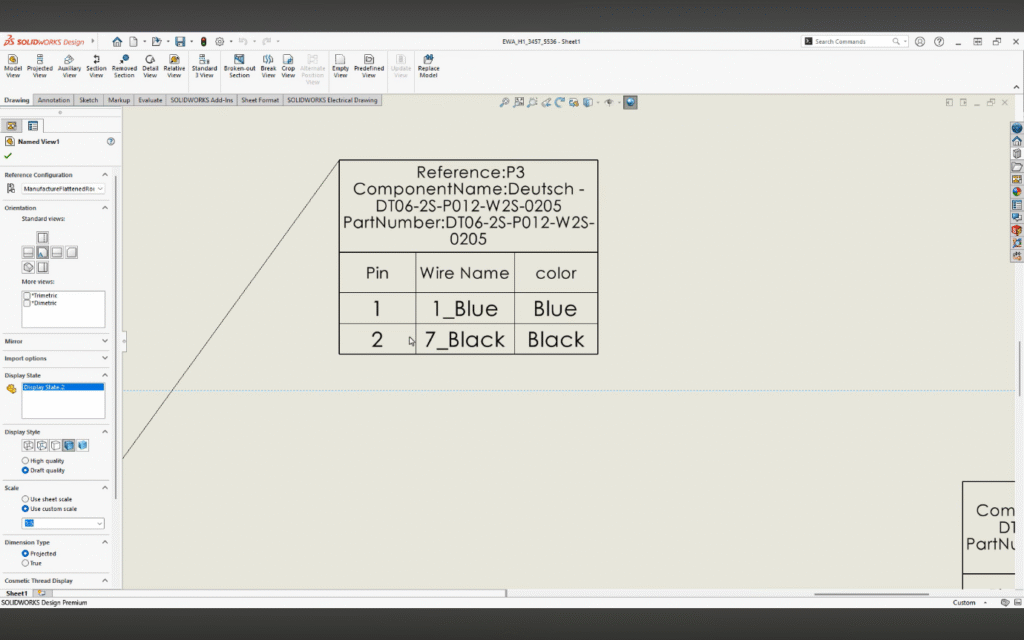Open the Sheet Format tab
The image size is (1024, 640).
tap(260, 100)
